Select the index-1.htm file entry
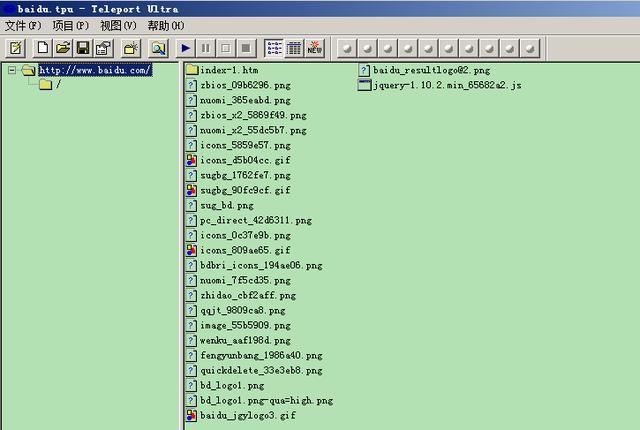The image size is (640, 430). (228, 70)
